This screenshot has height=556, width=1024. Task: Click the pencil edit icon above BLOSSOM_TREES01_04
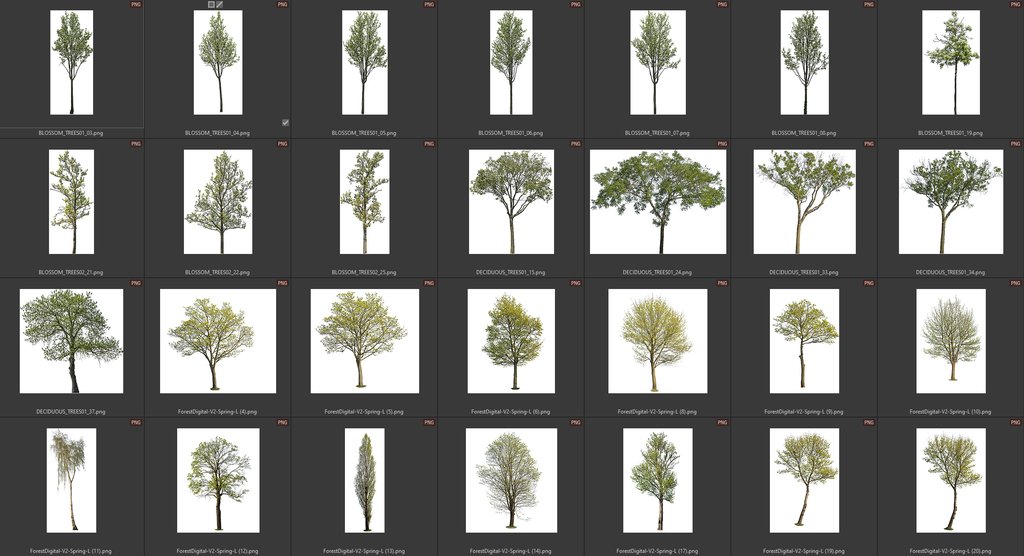[220, 5]
